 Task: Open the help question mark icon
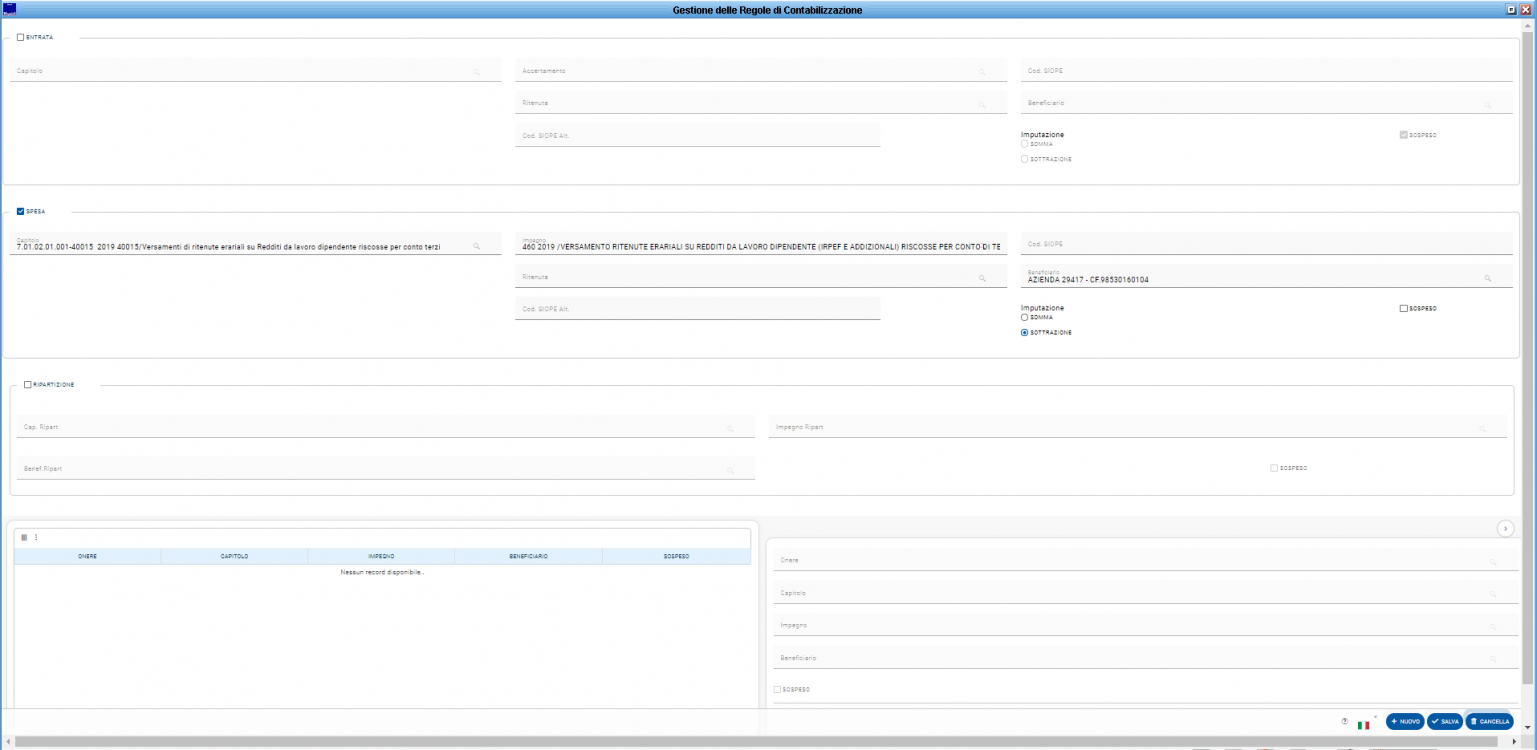(1344, 721)
